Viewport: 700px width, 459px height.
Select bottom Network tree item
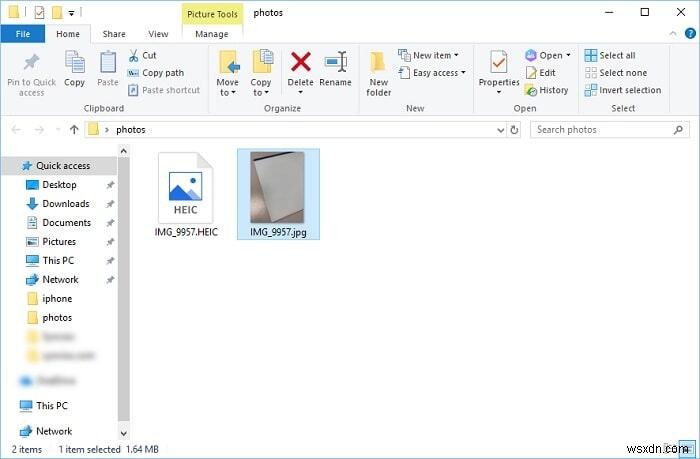[54, 431]
